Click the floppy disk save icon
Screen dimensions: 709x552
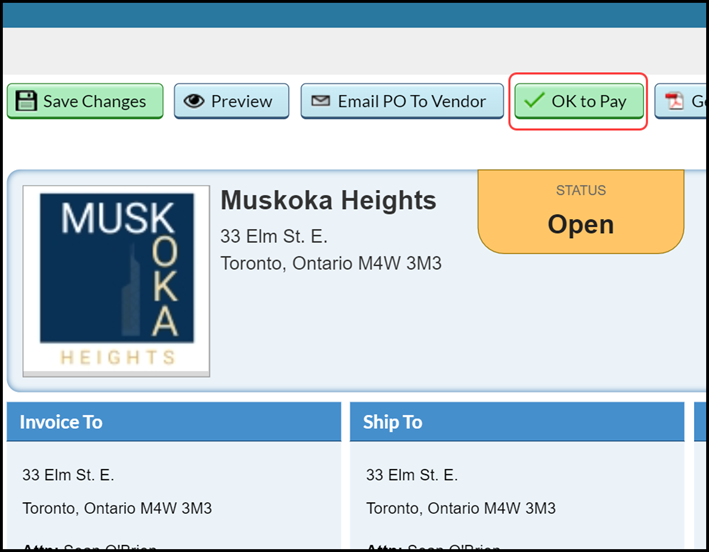pos(26,101)
